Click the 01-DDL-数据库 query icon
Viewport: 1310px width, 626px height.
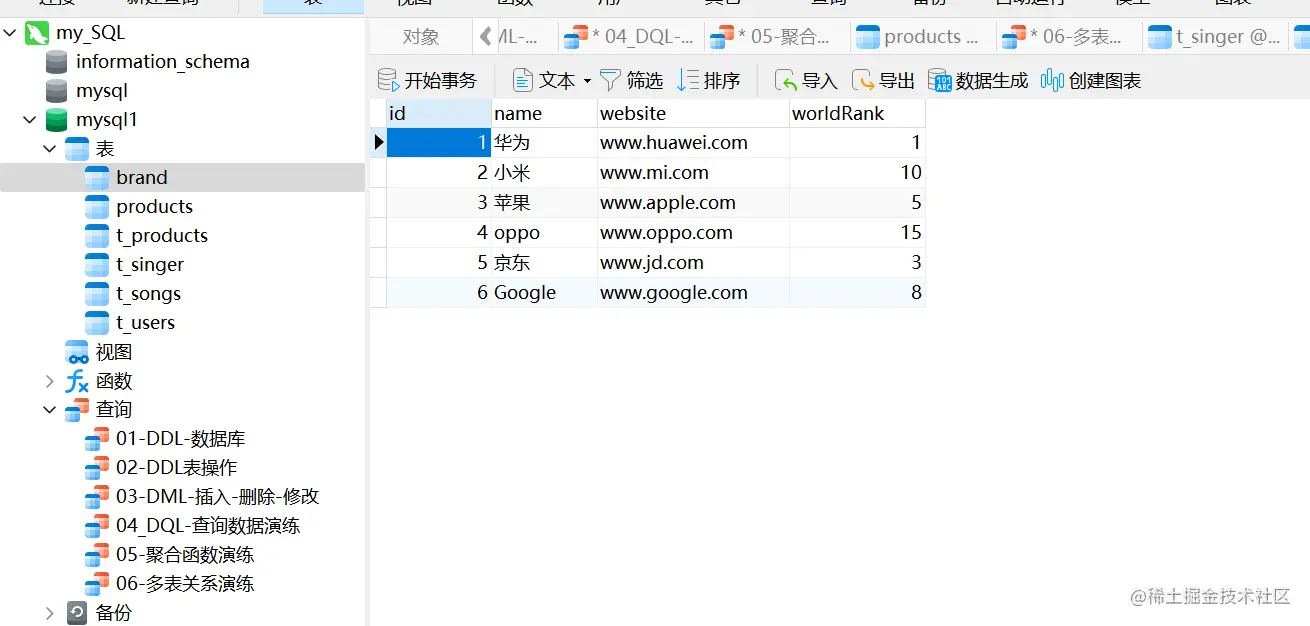point(97,439)
